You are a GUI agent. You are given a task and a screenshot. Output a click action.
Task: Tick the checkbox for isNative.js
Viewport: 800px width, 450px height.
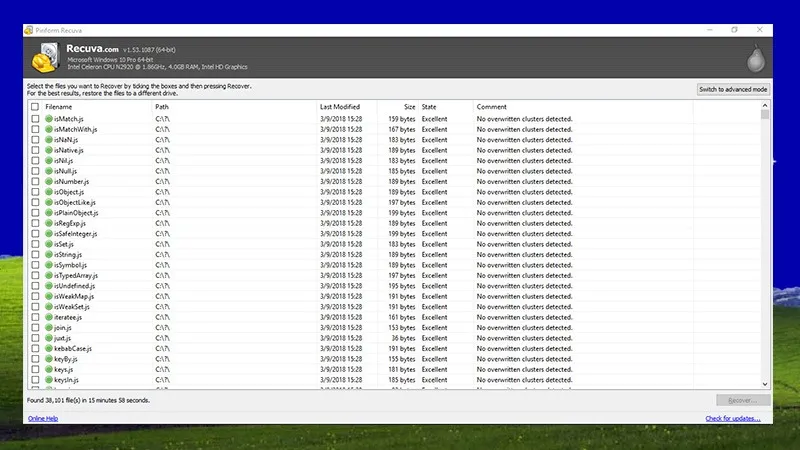[35, 151]
